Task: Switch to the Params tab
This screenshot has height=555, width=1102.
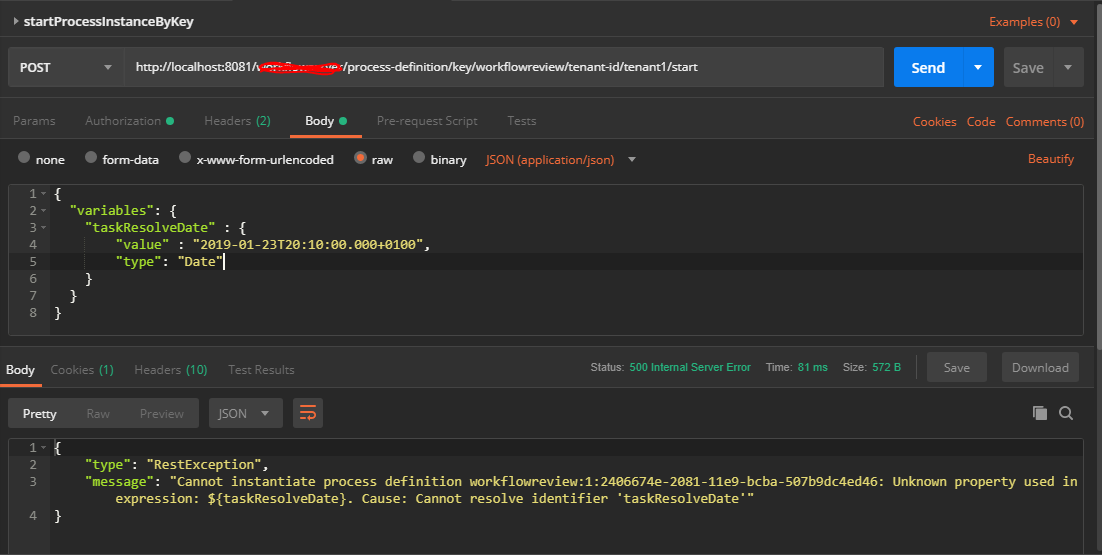Action: (34, 121)
